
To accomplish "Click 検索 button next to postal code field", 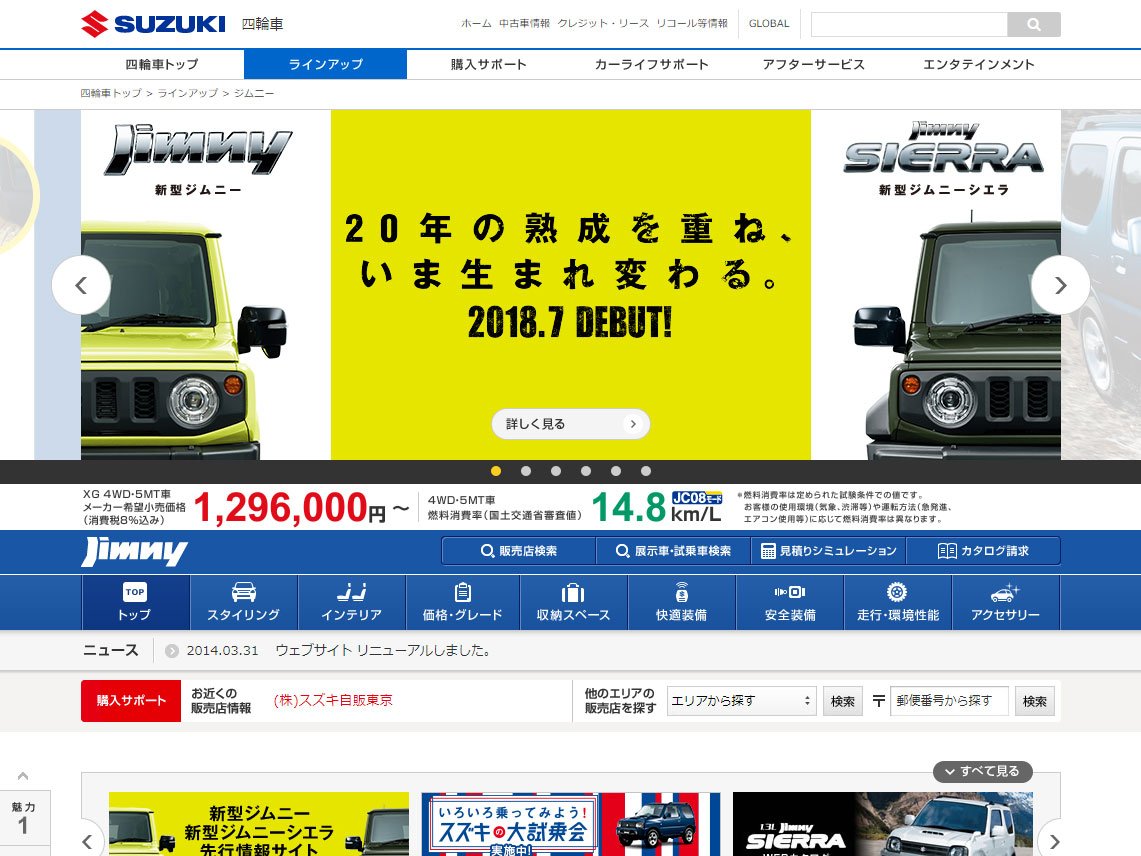I will (1035, 701).
